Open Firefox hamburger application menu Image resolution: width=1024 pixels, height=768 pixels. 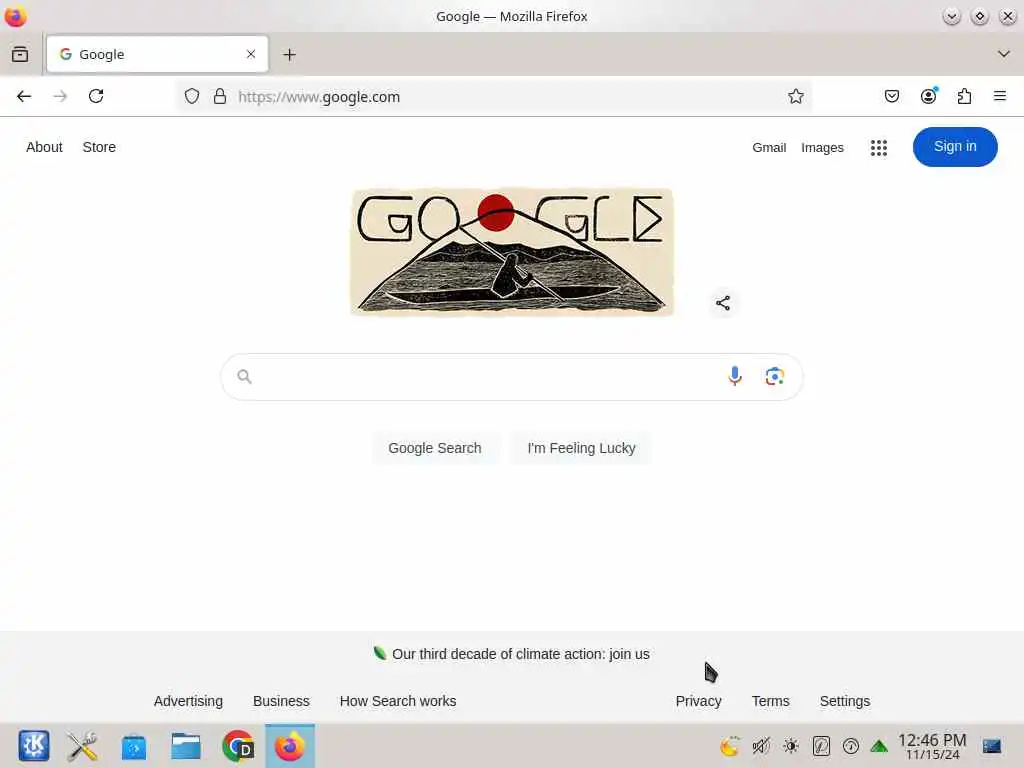[x=999, y=97]
